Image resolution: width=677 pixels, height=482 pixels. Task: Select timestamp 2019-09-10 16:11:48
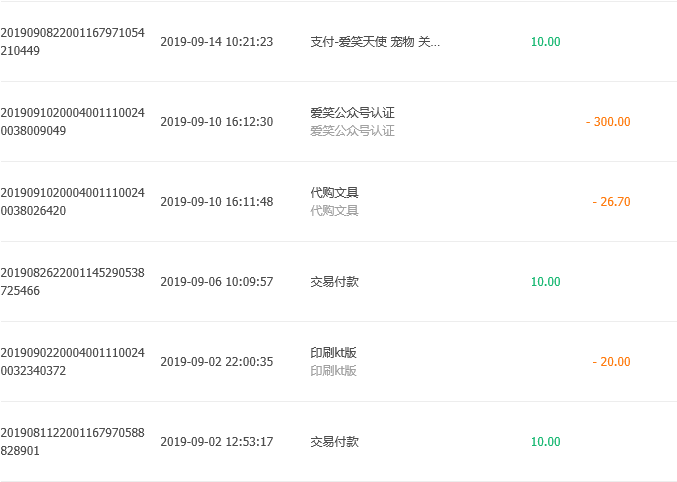(x=217, y=201)
